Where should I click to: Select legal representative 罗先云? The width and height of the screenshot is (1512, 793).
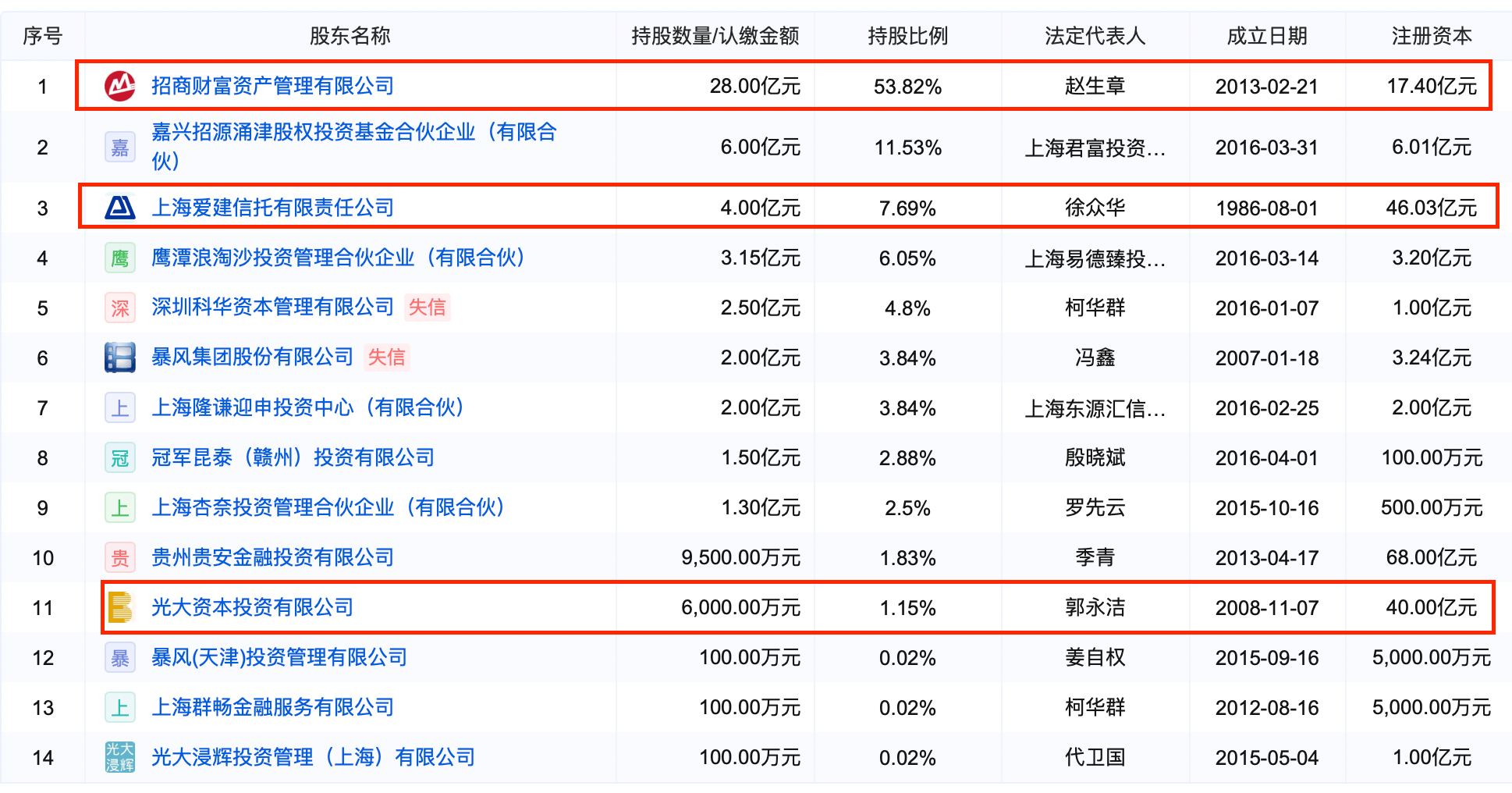tap(1095, 508)
